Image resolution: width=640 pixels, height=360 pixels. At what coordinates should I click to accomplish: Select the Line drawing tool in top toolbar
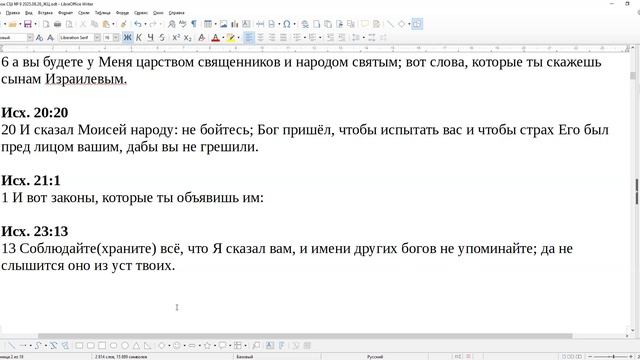[390, 24]
